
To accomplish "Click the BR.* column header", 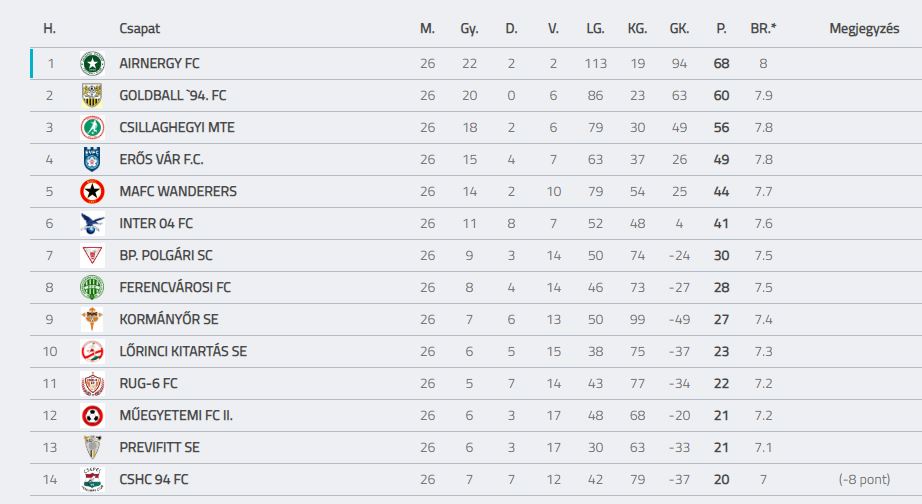I will click(x=763, y=28).
